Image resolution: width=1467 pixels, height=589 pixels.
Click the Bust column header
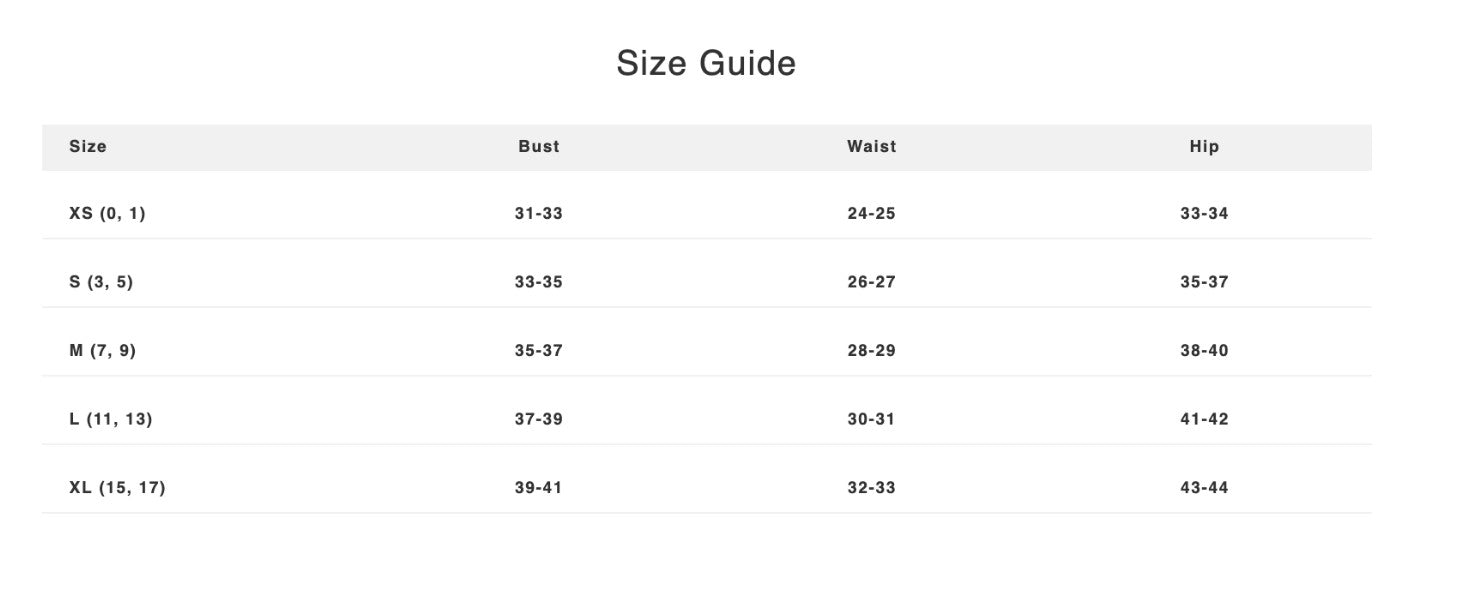coord(539,146)
